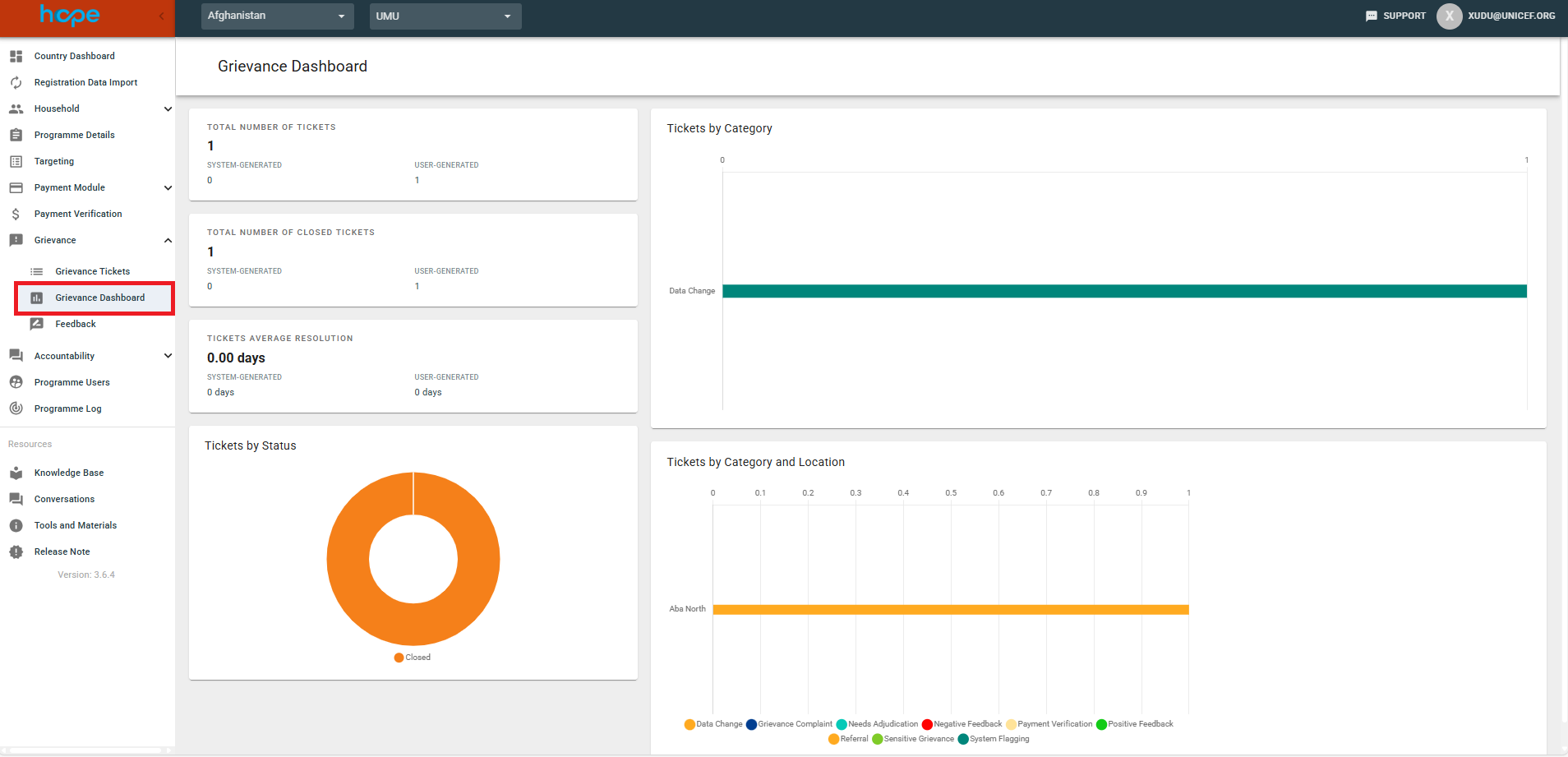Toggle Negative Feedback legend item
The height and width of the screenshot is (757, 1568).
coord(962,724)
